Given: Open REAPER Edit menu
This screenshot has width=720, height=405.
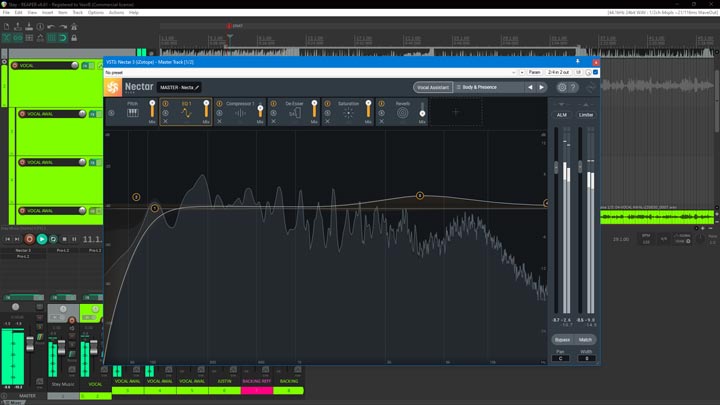Looking at the screenshot, I should tap(18, 12).
